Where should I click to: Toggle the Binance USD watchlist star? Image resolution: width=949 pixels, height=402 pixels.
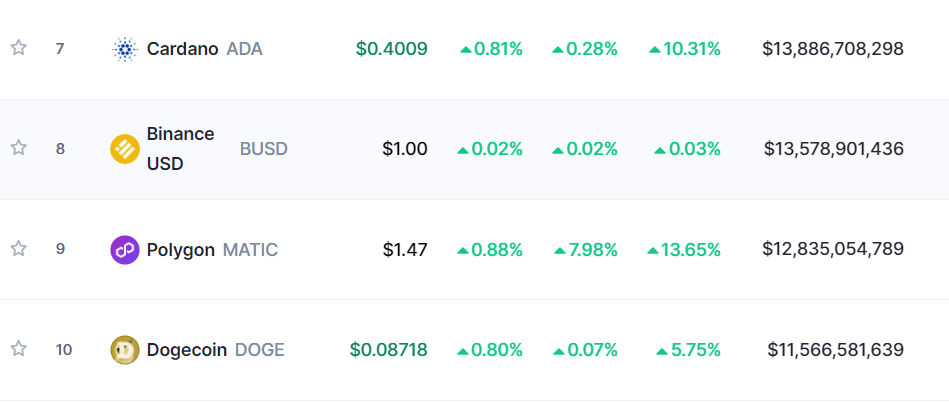pyautogui.click(x=18, y=148)
